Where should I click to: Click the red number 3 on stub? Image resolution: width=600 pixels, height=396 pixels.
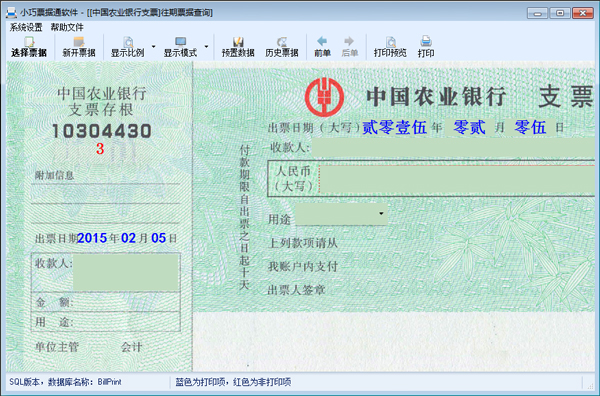point(100,149)
